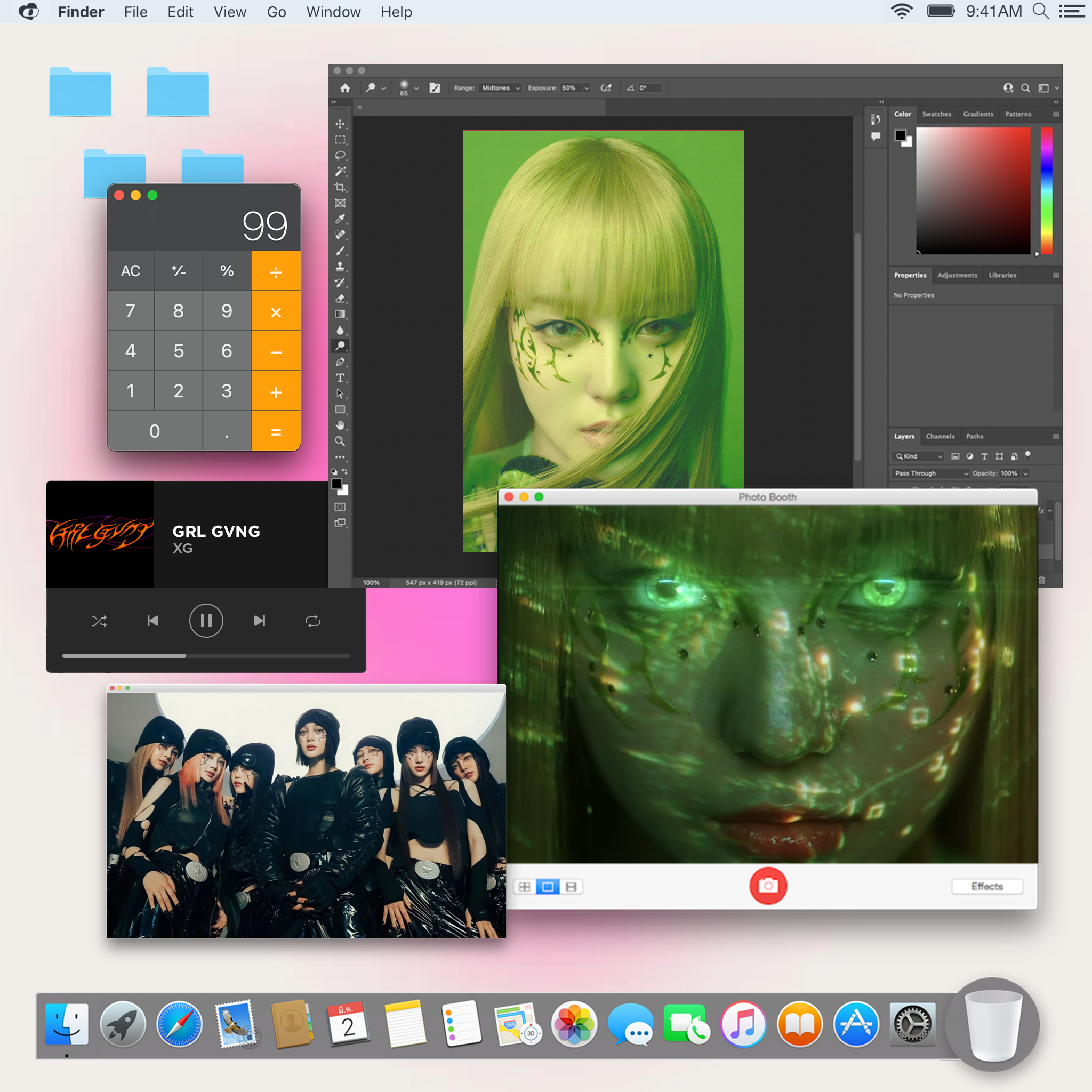Switch Photo Booth to single photo mode

tap(547, 886)
